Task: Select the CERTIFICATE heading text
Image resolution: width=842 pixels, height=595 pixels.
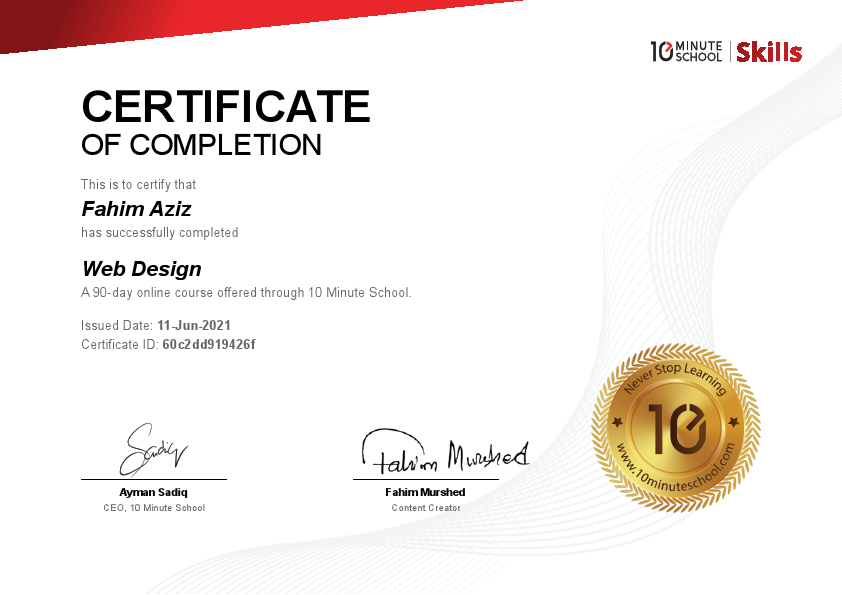Action: coord(226,106)
